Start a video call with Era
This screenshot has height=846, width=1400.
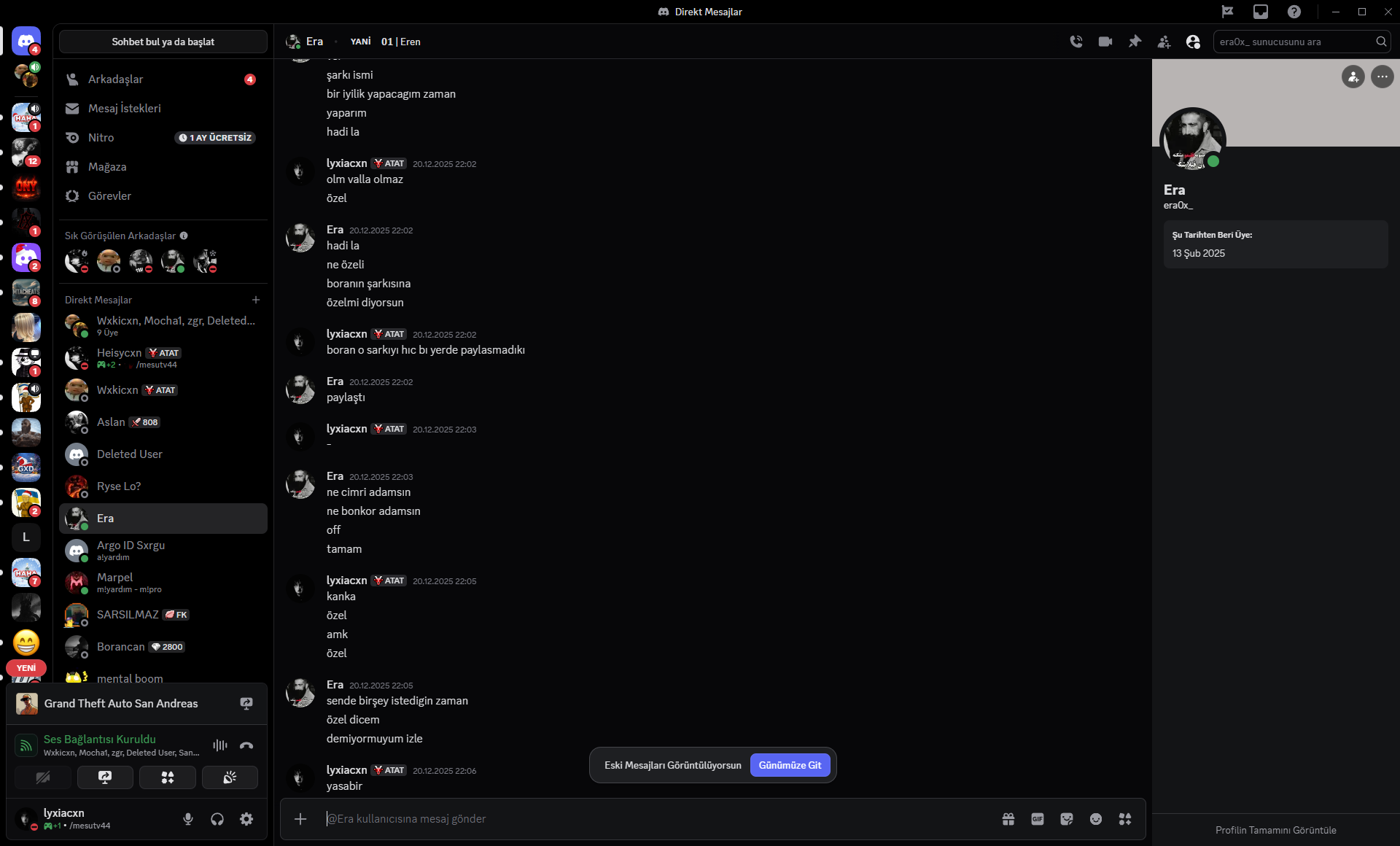(x=1105, y=42)
